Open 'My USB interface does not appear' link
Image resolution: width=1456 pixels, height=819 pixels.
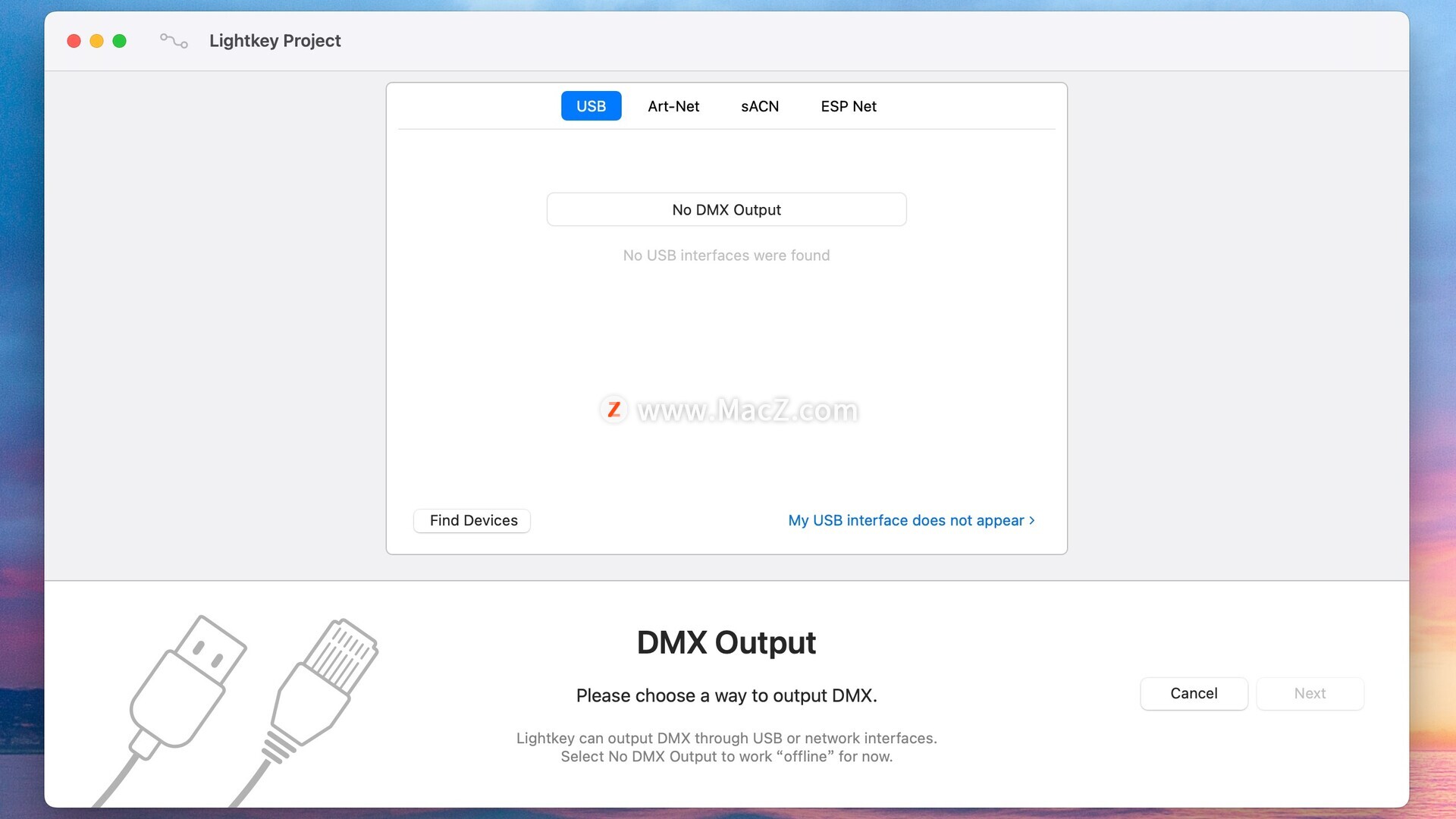(910, 520)
